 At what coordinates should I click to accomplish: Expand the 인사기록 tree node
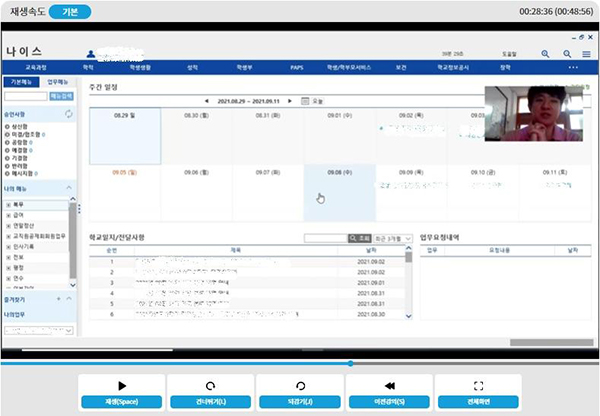8,247
